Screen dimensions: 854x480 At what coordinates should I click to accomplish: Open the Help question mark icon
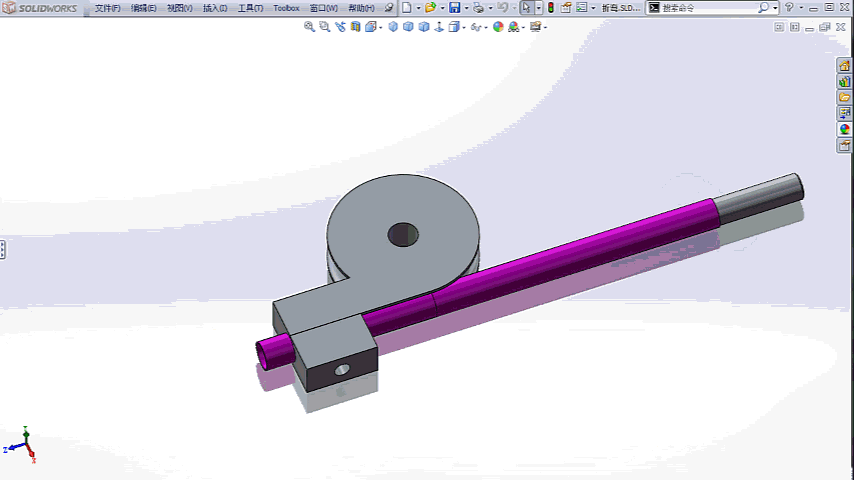click(x=789, y=8)
